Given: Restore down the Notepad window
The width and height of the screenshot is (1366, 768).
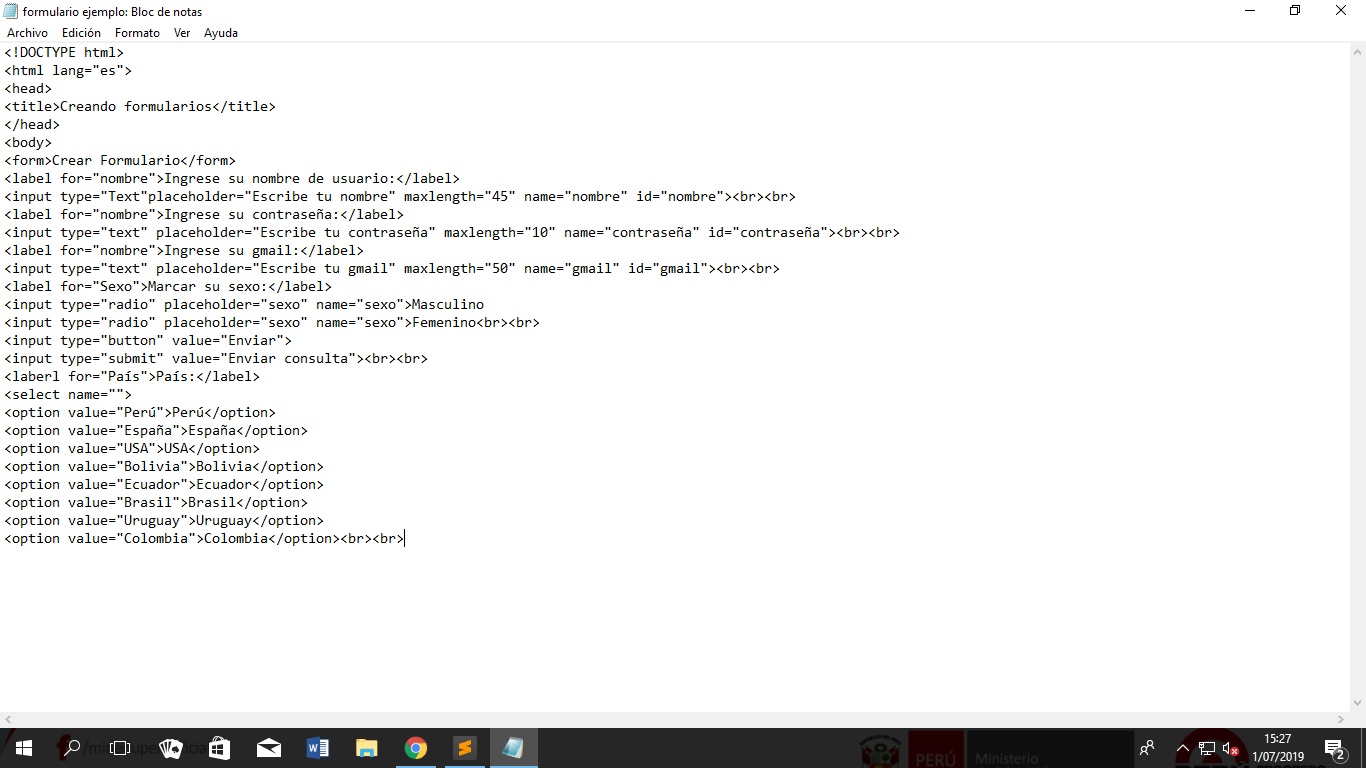Looking at the screenshot, I should 1295,11.
